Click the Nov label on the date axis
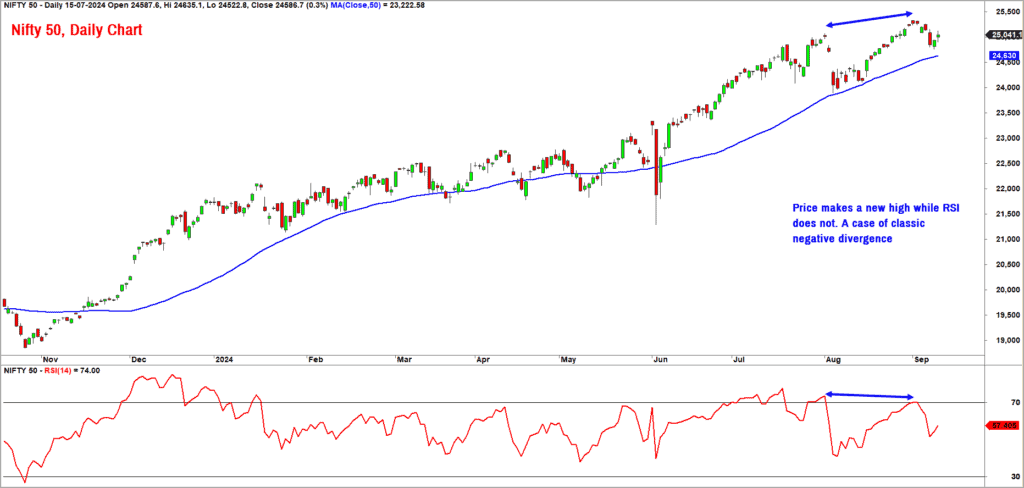The width and height of the screenshot is (1024, 488). pyautogui.click(x=49, y=360)
